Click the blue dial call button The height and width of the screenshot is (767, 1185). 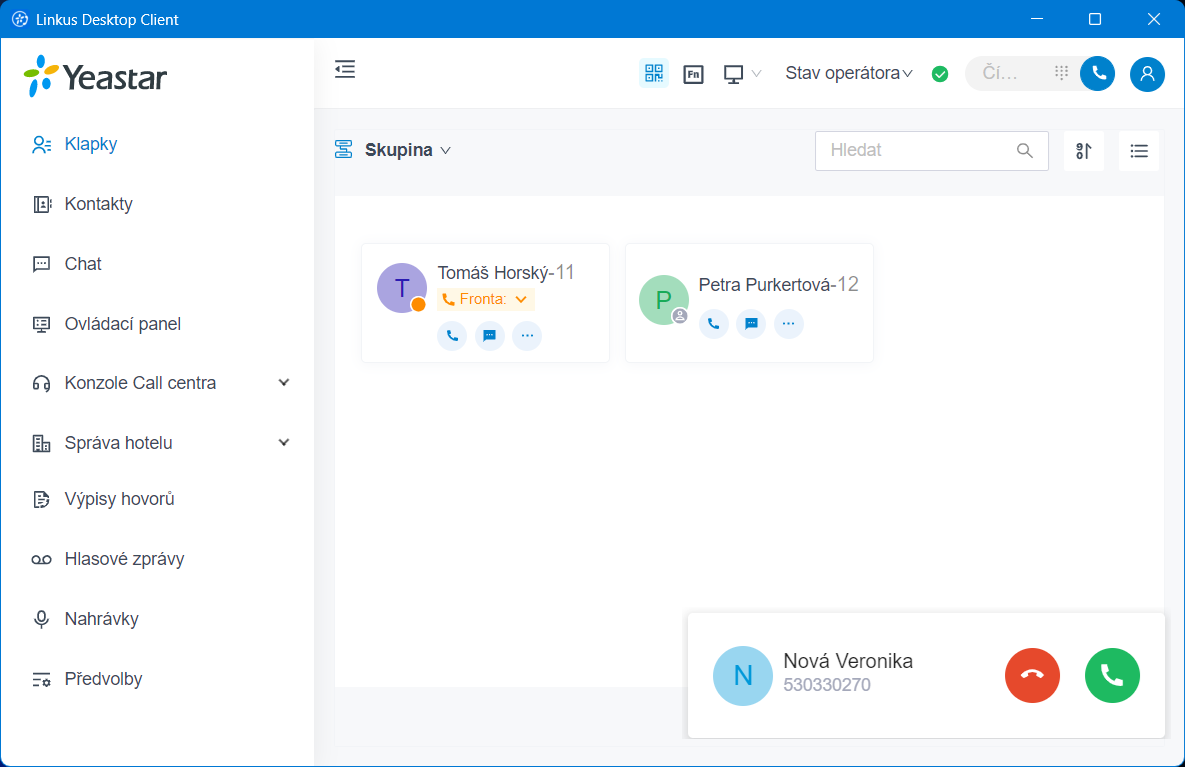(x=1097, y=73)
